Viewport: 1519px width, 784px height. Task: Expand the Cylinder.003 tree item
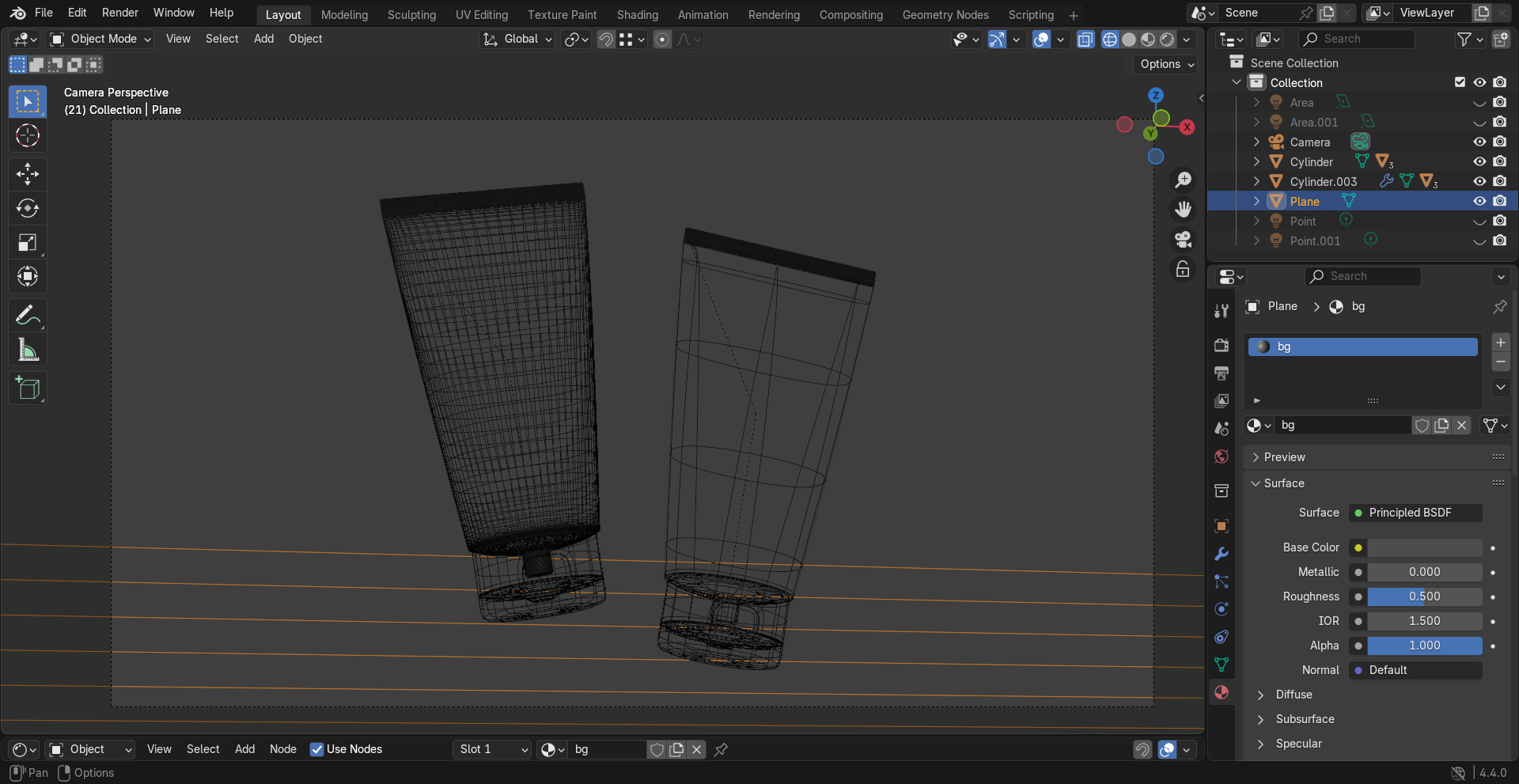point(1256,181)
